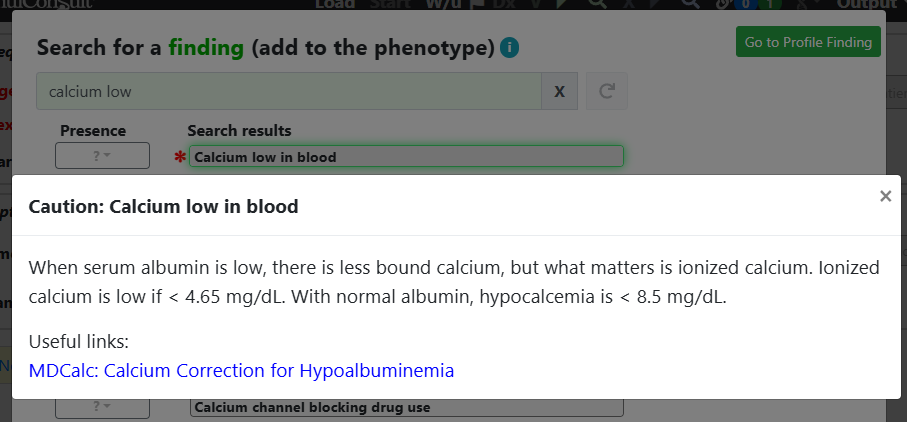
Task: Click the info icon beside the heading
Action: [x=510, y=47]
